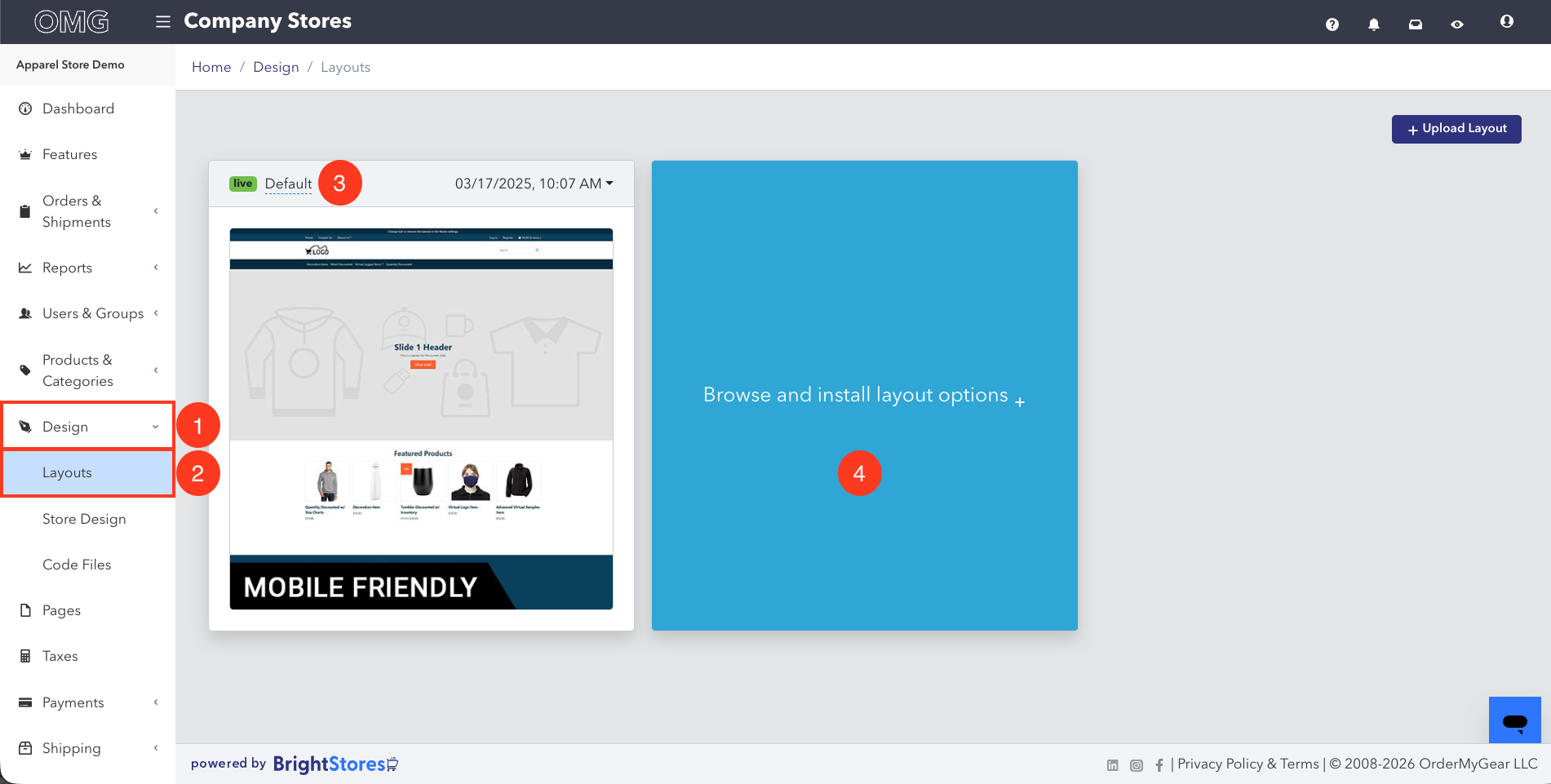This screenshot has width=1551, height=784.
Task: Click the Dashboard gauge icon
Action: tap(25, 109)
